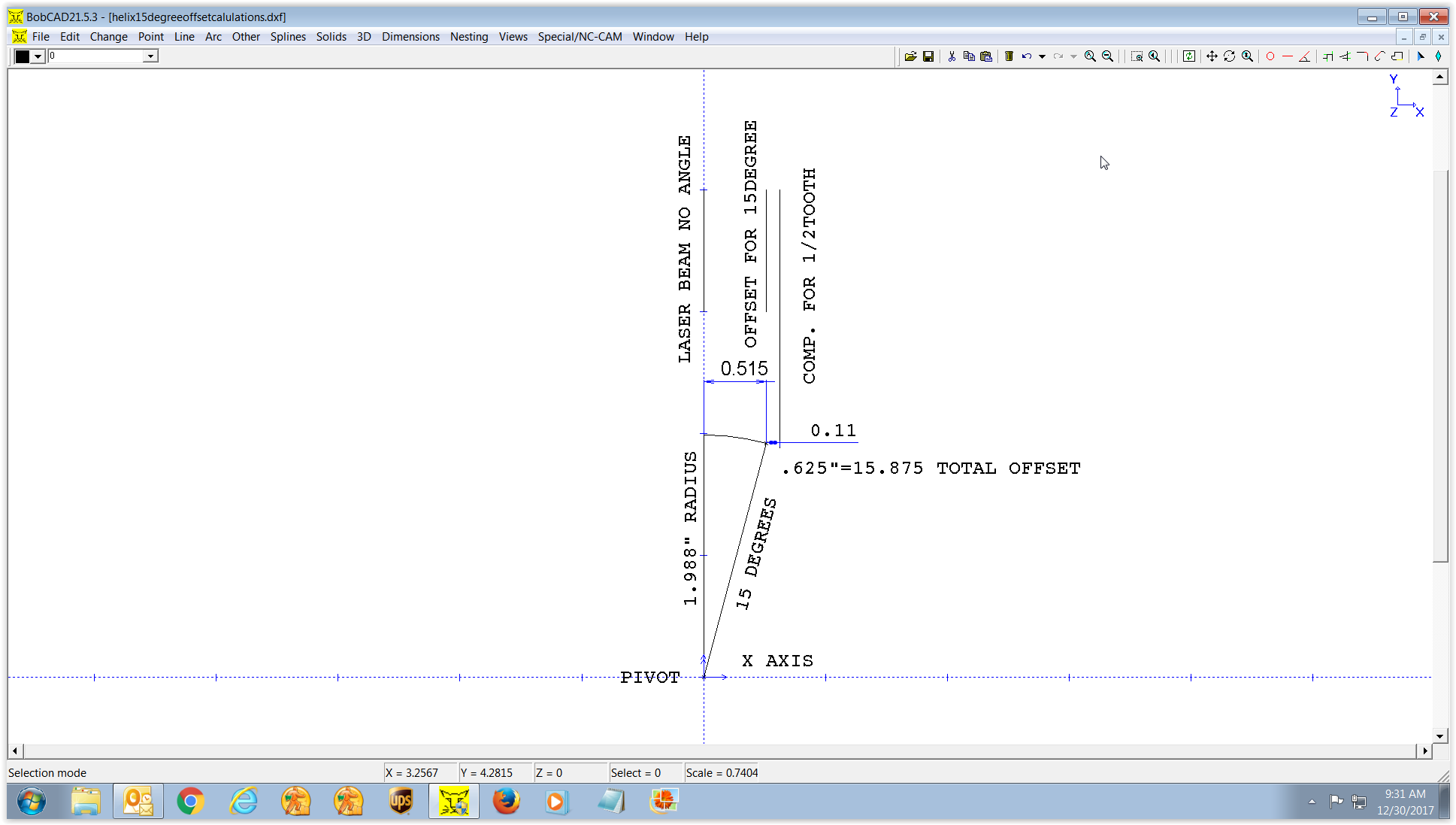The height and width of the screenshot is (825, 1456).
Task: Click the scissors cut icon
Action: (x=952, y=56)
